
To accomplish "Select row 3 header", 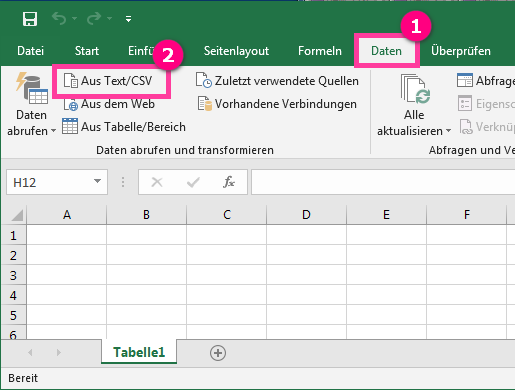I will (14, 275).
